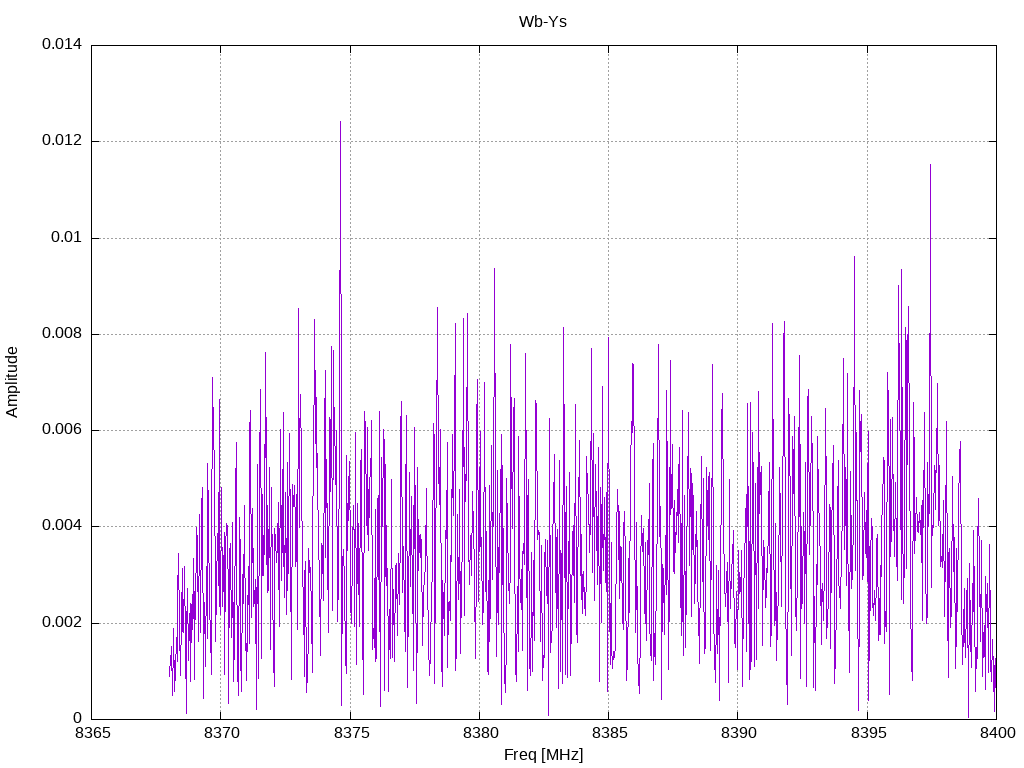Click the 0.008 y-axis tick label
This screenshot has width=1024, height=768.
62,334
